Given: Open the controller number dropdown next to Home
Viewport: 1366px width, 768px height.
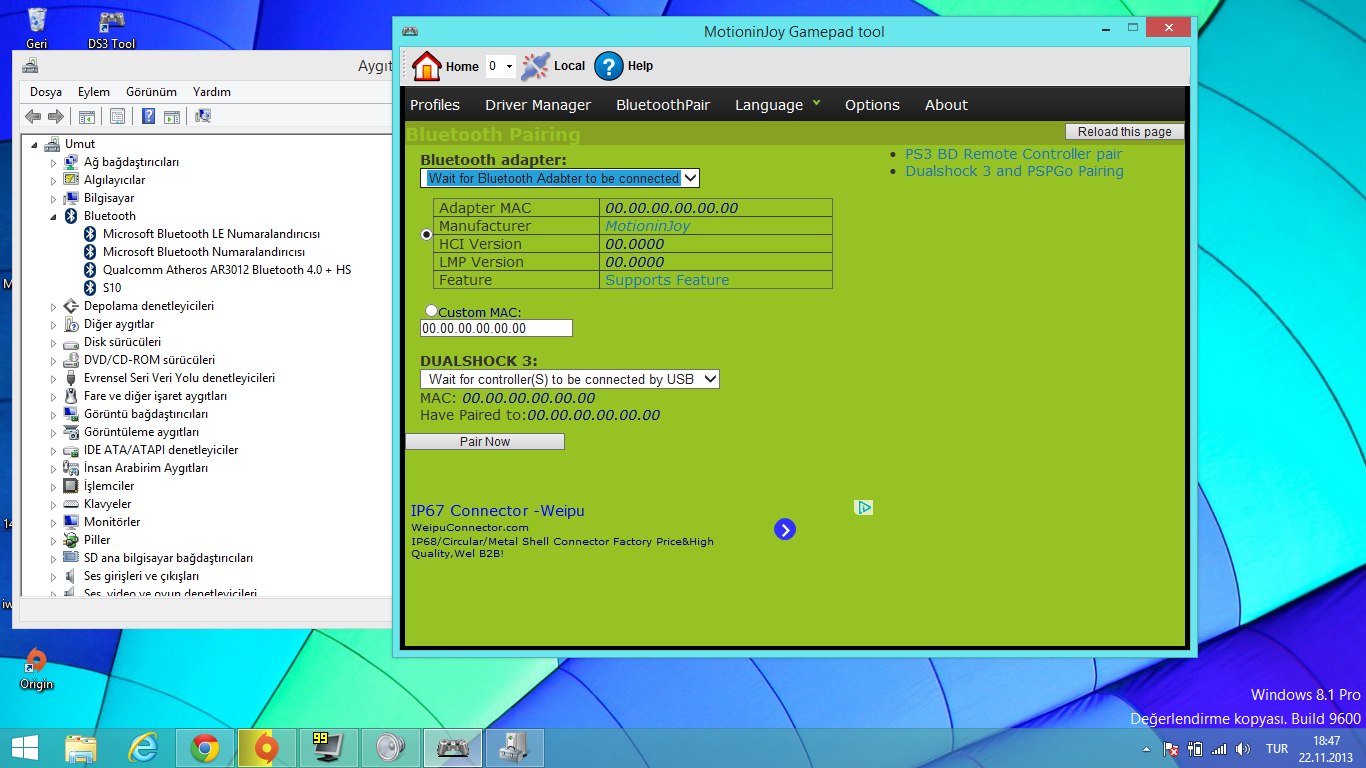Looking at the screenshot, I should pos(501,67).
